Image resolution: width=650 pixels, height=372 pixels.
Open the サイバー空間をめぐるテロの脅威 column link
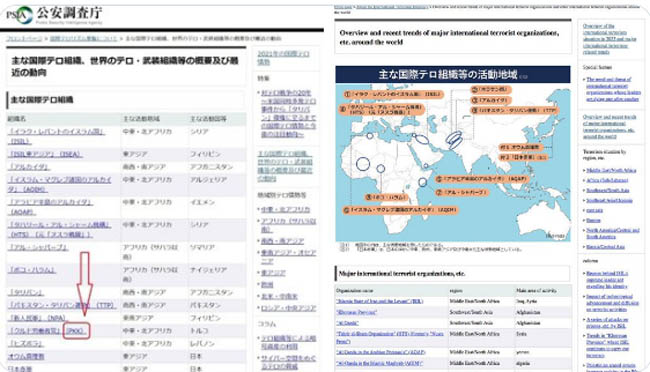288,362
